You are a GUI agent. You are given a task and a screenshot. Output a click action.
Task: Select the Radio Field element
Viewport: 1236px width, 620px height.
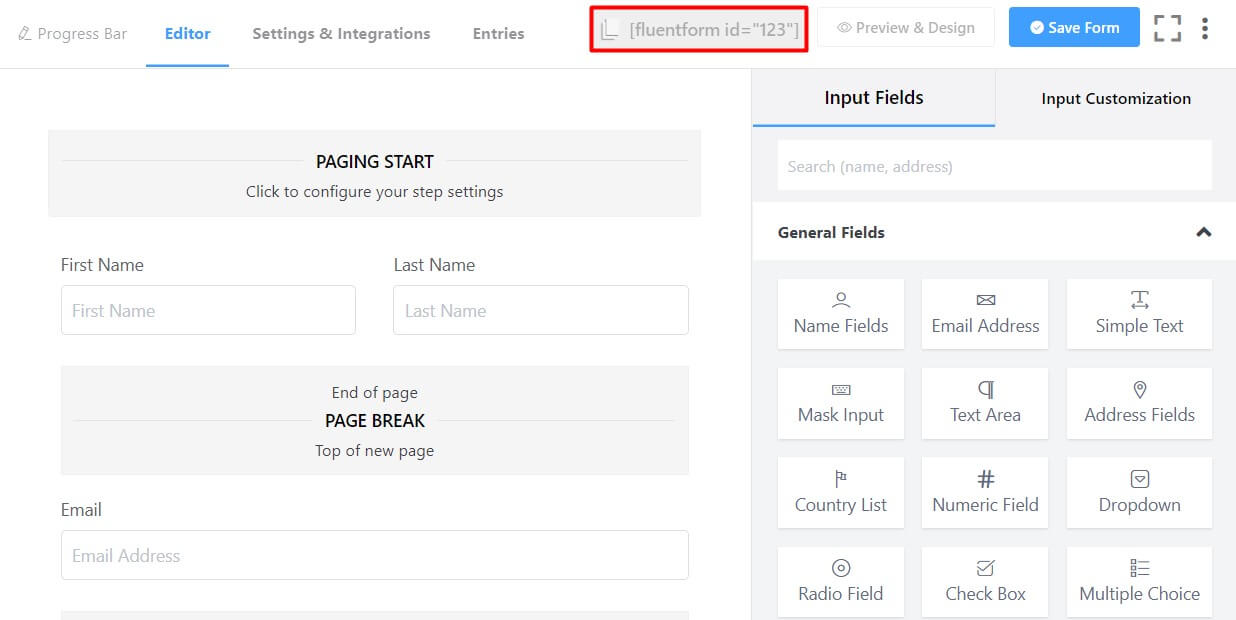(x=840, y=581)
